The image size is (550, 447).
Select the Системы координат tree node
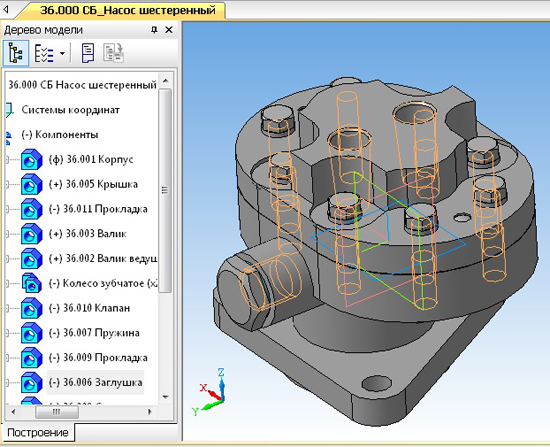coord(71,110)
